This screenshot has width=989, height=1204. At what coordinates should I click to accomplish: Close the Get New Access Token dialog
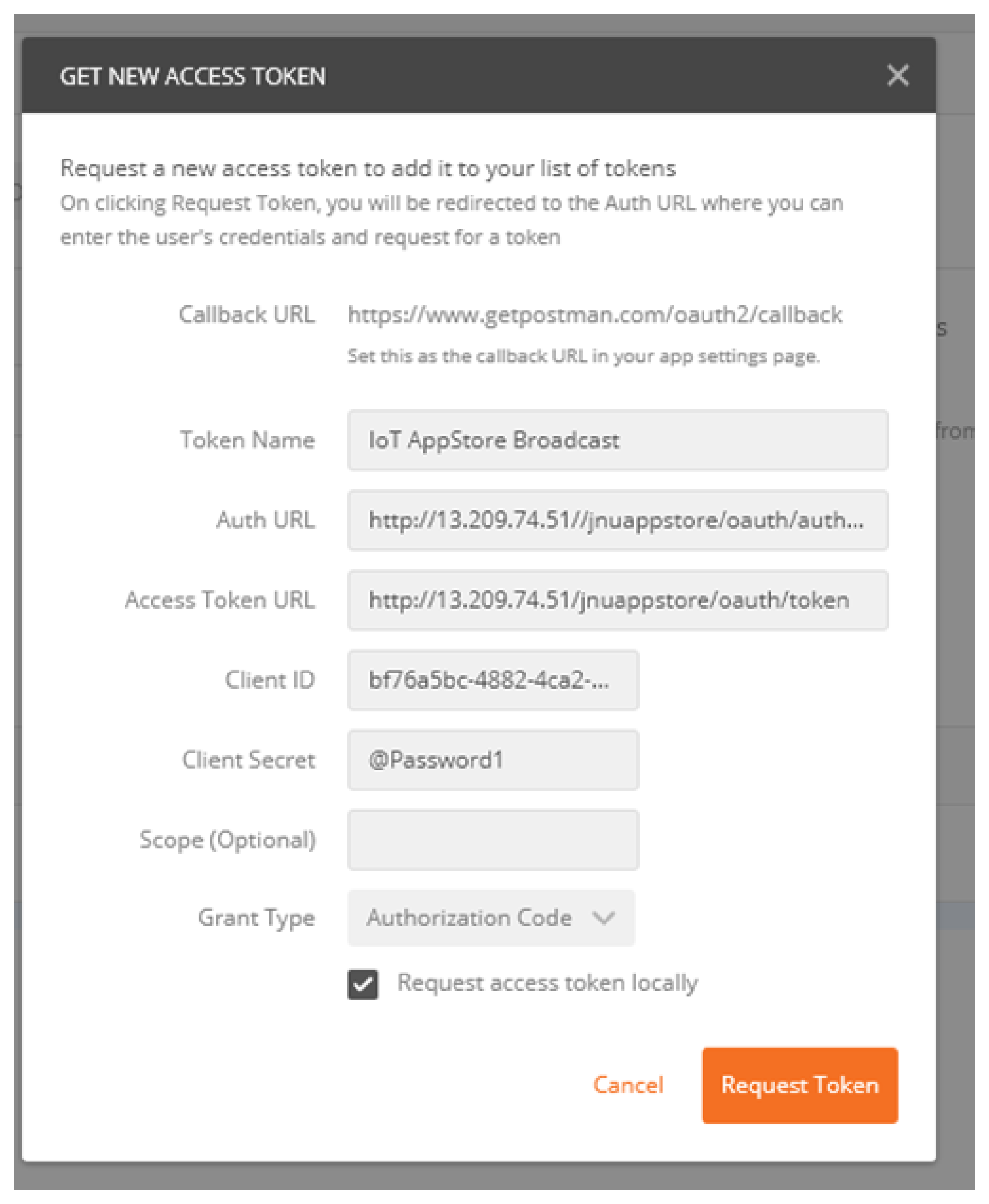click(x=897, y=75)
